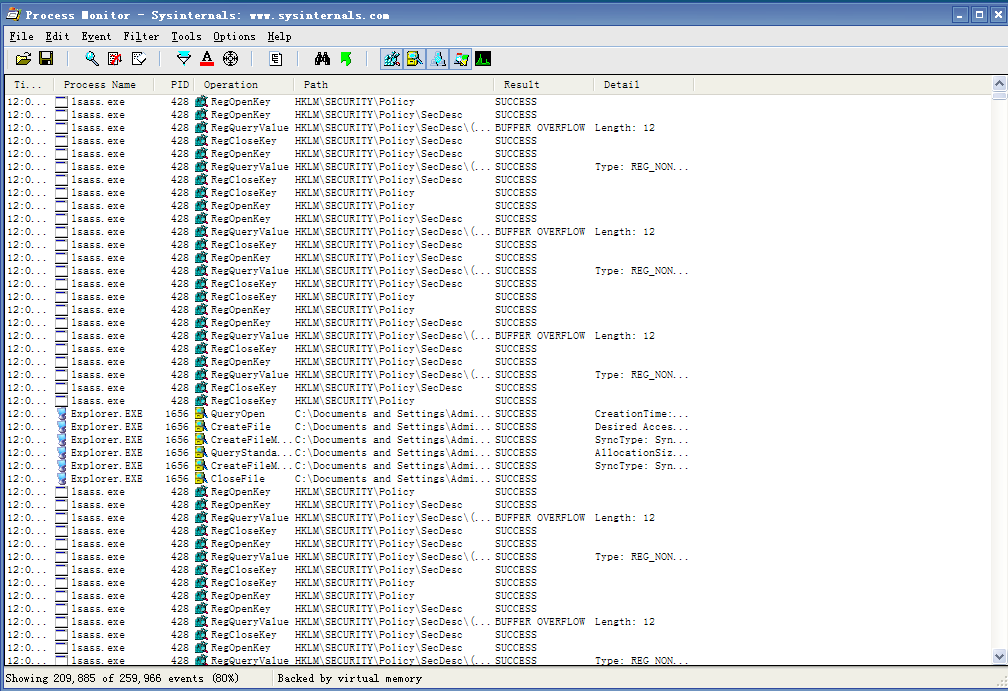This screenshot has height=691, width=1008.
Task: Click the Jump To green arrow icon
Action: tap(346, 59)
